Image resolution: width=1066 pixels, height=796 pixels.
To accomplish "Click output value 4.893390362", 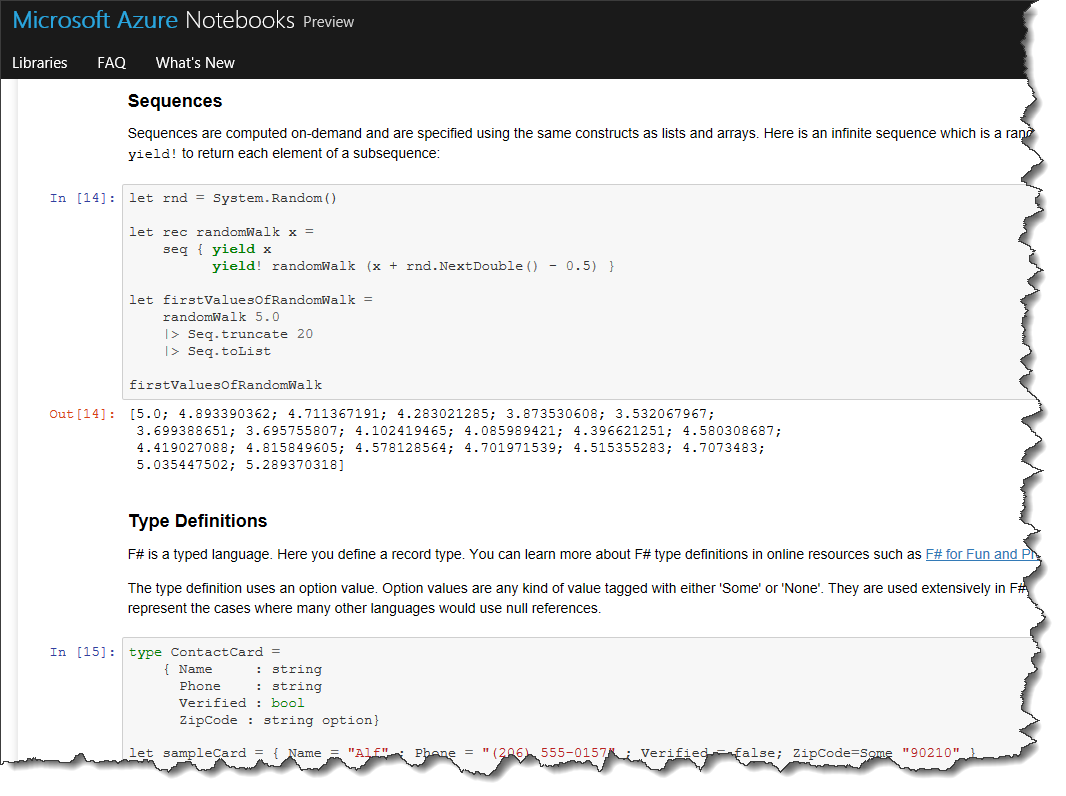I will 224,414.
